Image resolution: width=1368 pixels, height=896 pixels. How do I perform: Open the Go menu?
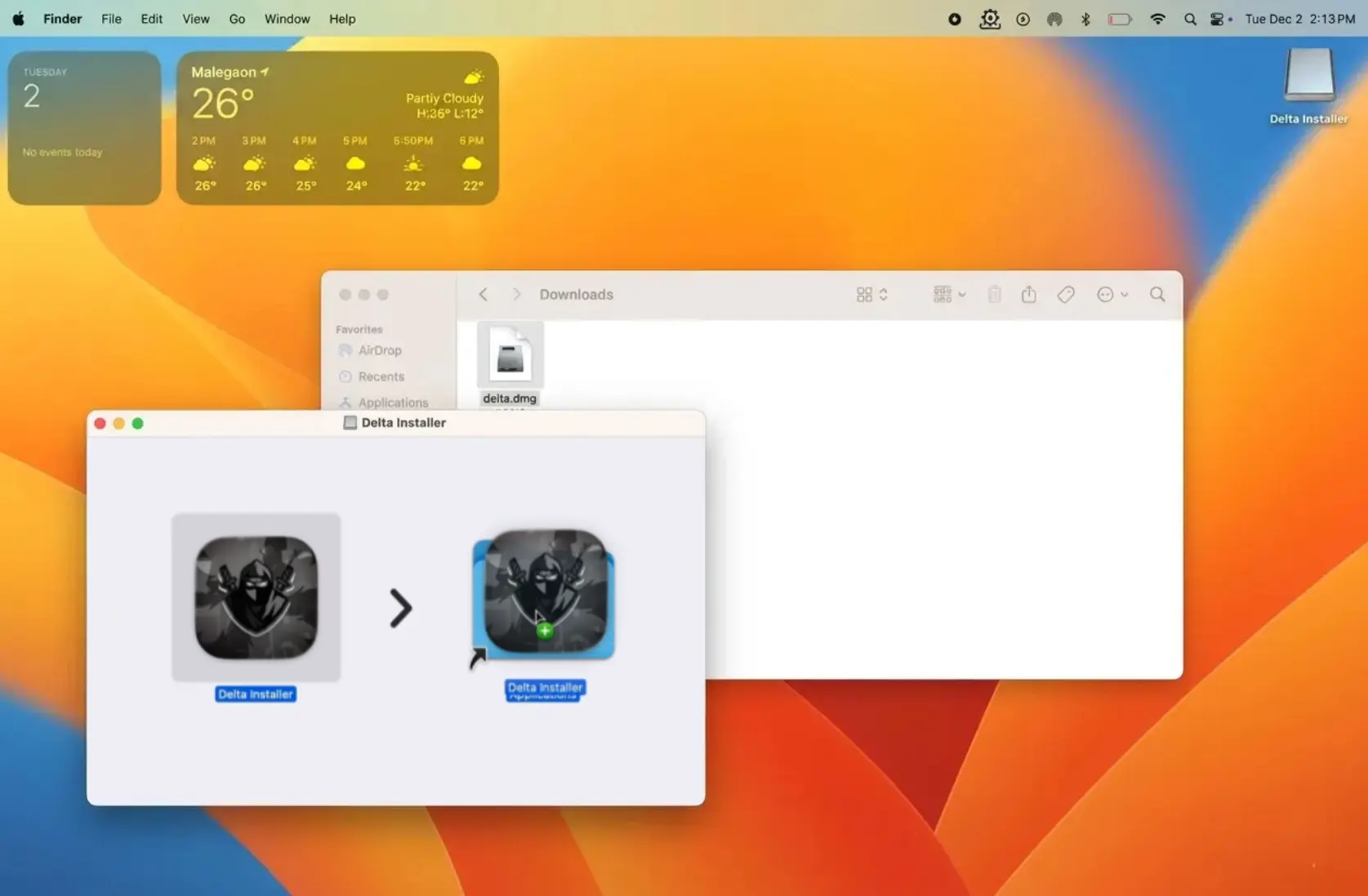[x=237, y=19]
